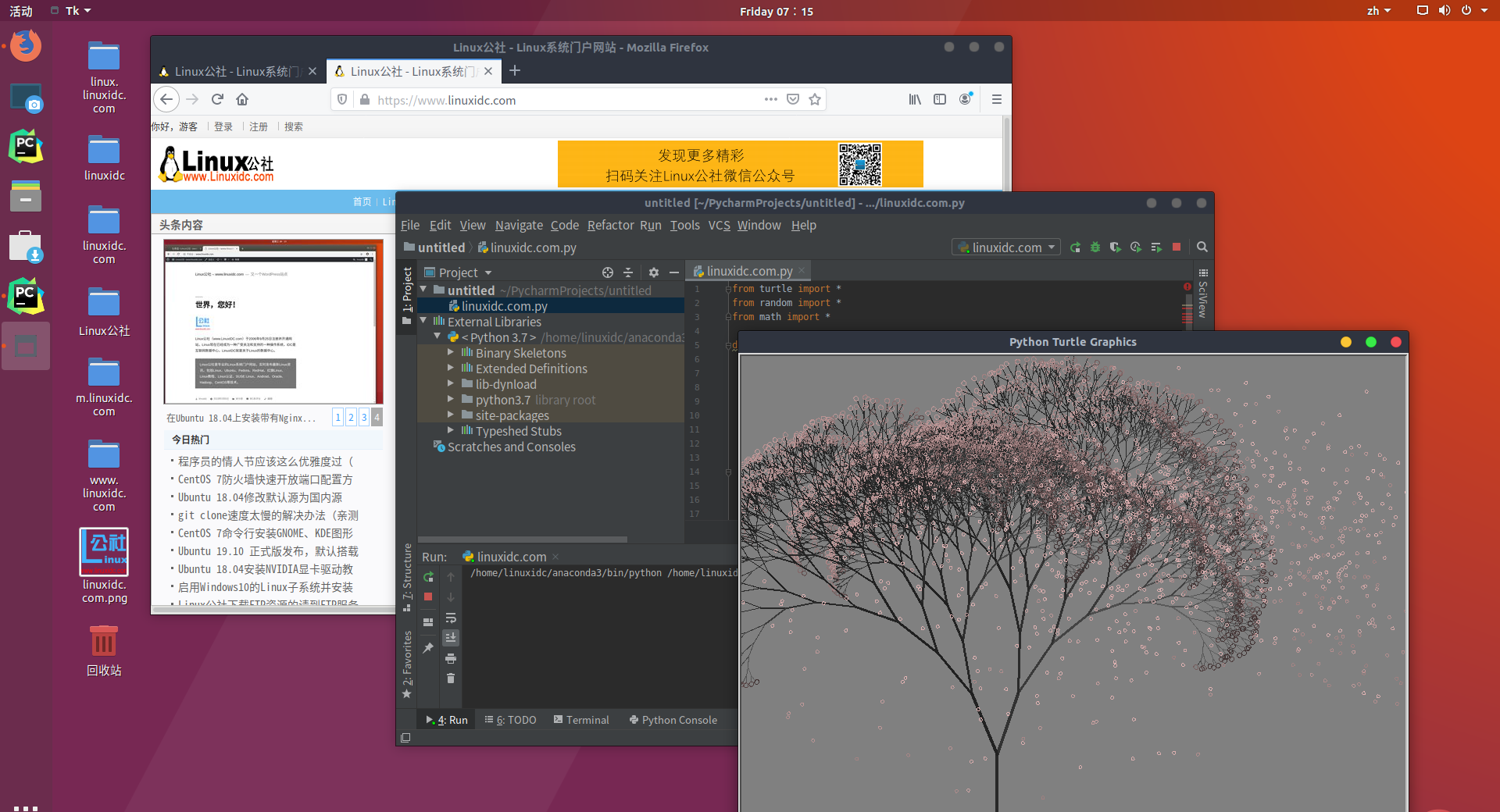This screenshot has width=1500, height=812.
Task: Debug linuxidc.com from PyCharm toolbar
Action: 1095,248
